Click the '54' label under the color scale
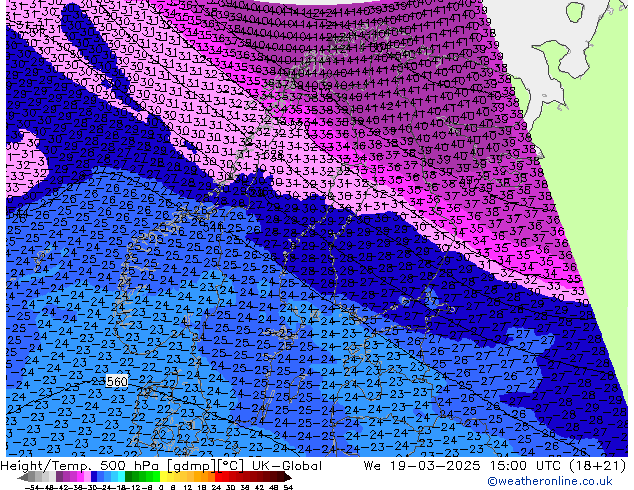The image size is (634, 490). click(x=288, y=488)
